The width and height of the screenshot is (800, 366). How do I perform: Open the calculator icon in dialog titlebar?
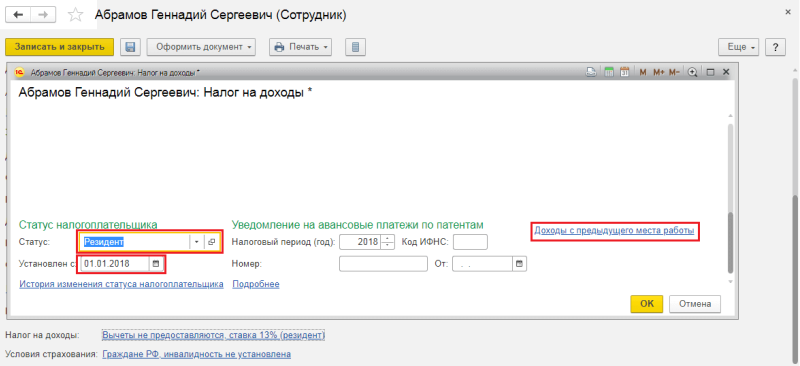[x=609, y=72]
